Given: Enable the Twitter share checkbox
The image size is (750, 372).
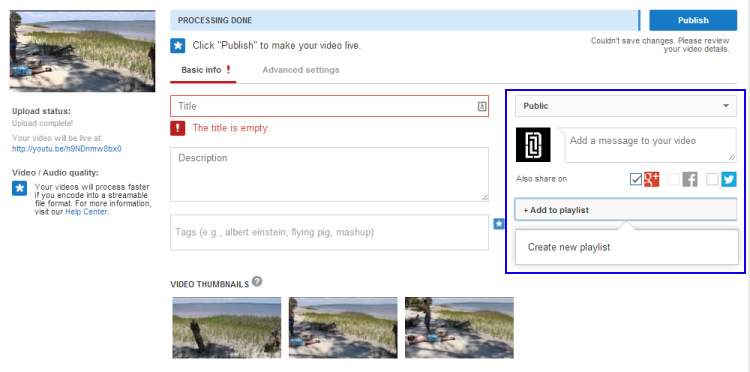Looking at the screenshot, I should (712, 180).
